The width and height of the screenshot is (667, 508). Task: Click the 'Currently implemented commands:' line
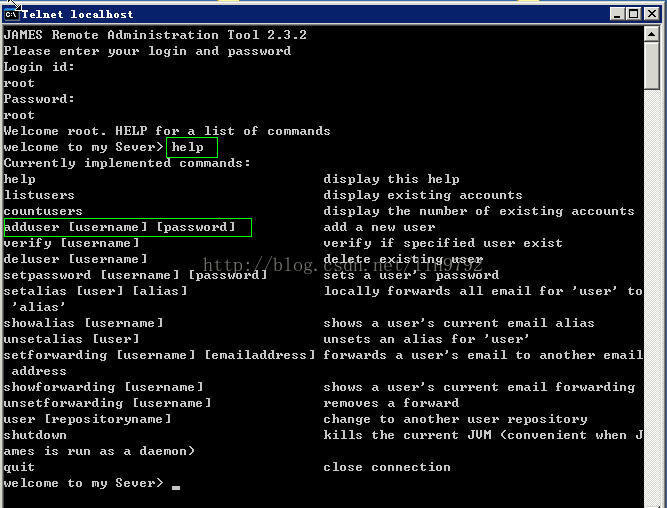(127, 163)
